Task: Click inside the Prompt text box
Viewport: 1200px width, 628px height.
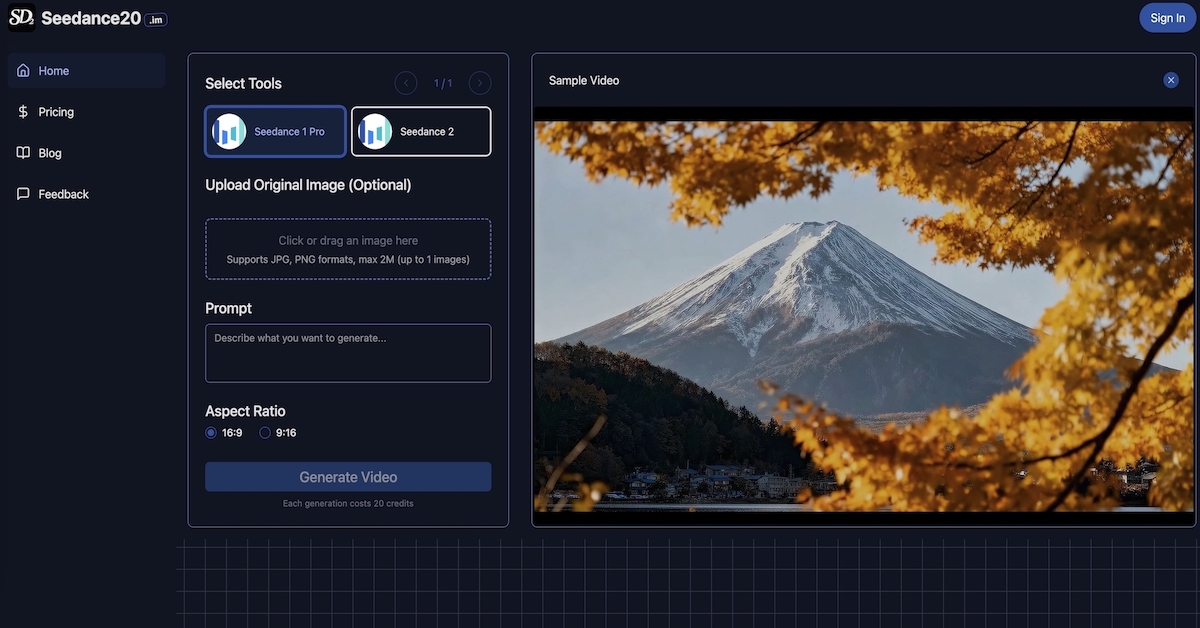Action: (x=348, y=353)
